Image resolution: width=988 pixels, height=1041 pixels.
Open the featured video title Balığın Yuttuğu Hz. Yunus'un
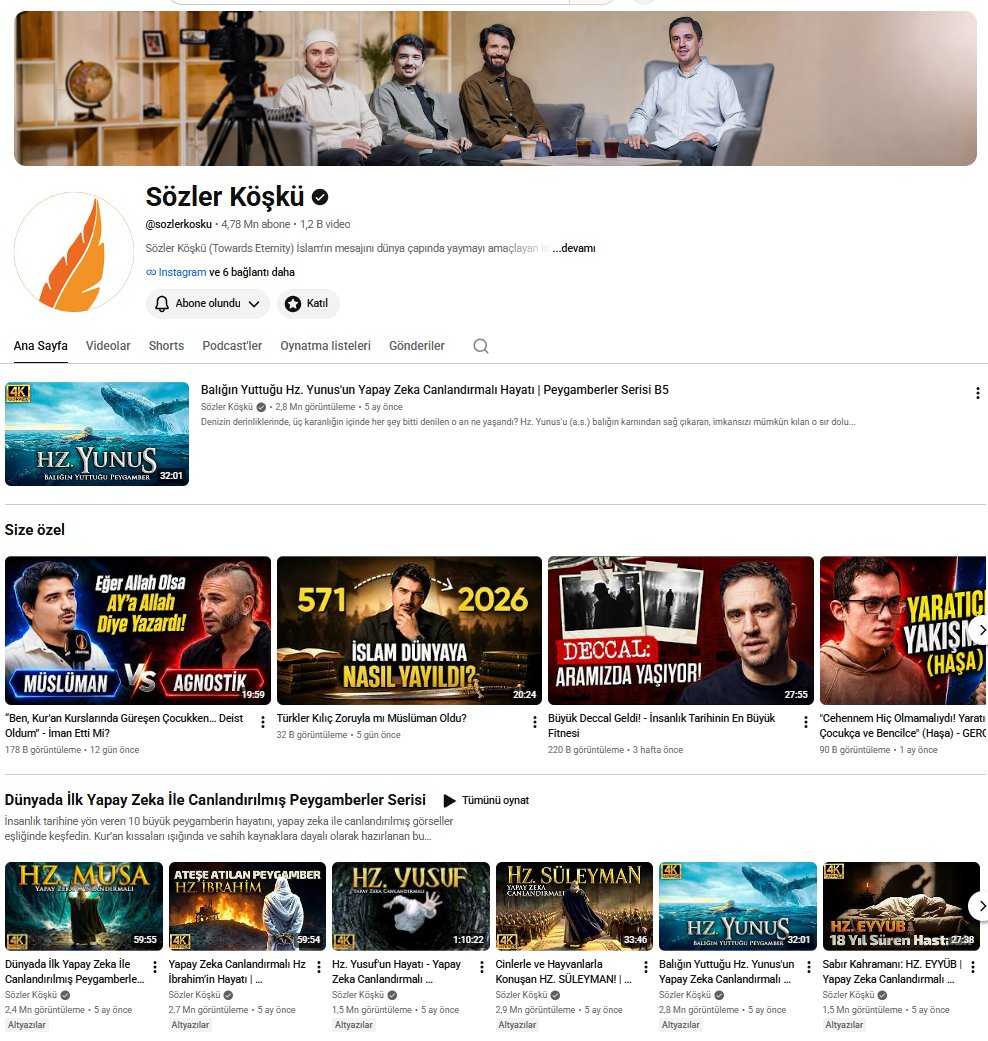click(x=434, y=390)
